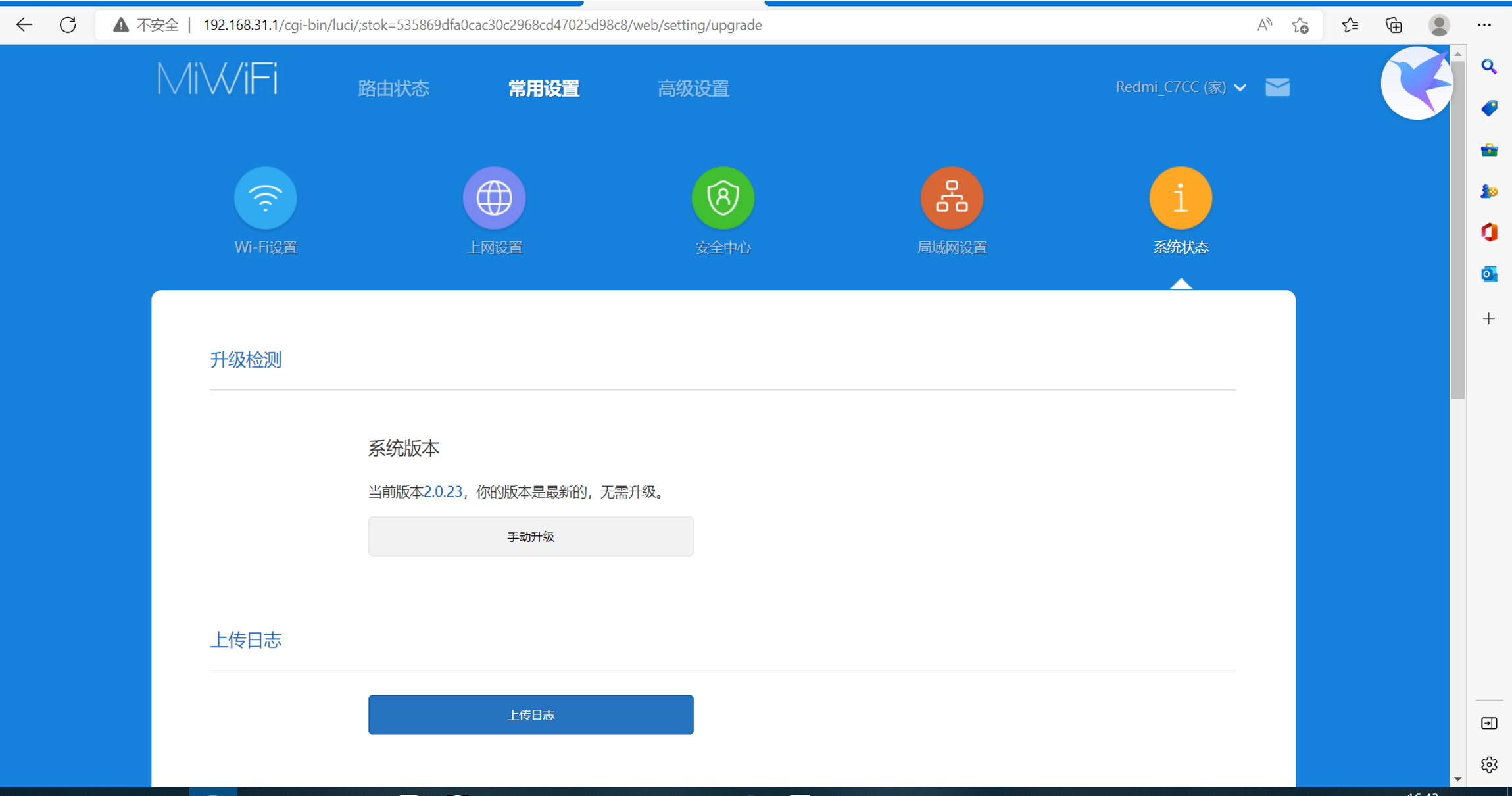1512x796 pixels.
Task: Click the browser address bar URL
Action: [482, 25]
